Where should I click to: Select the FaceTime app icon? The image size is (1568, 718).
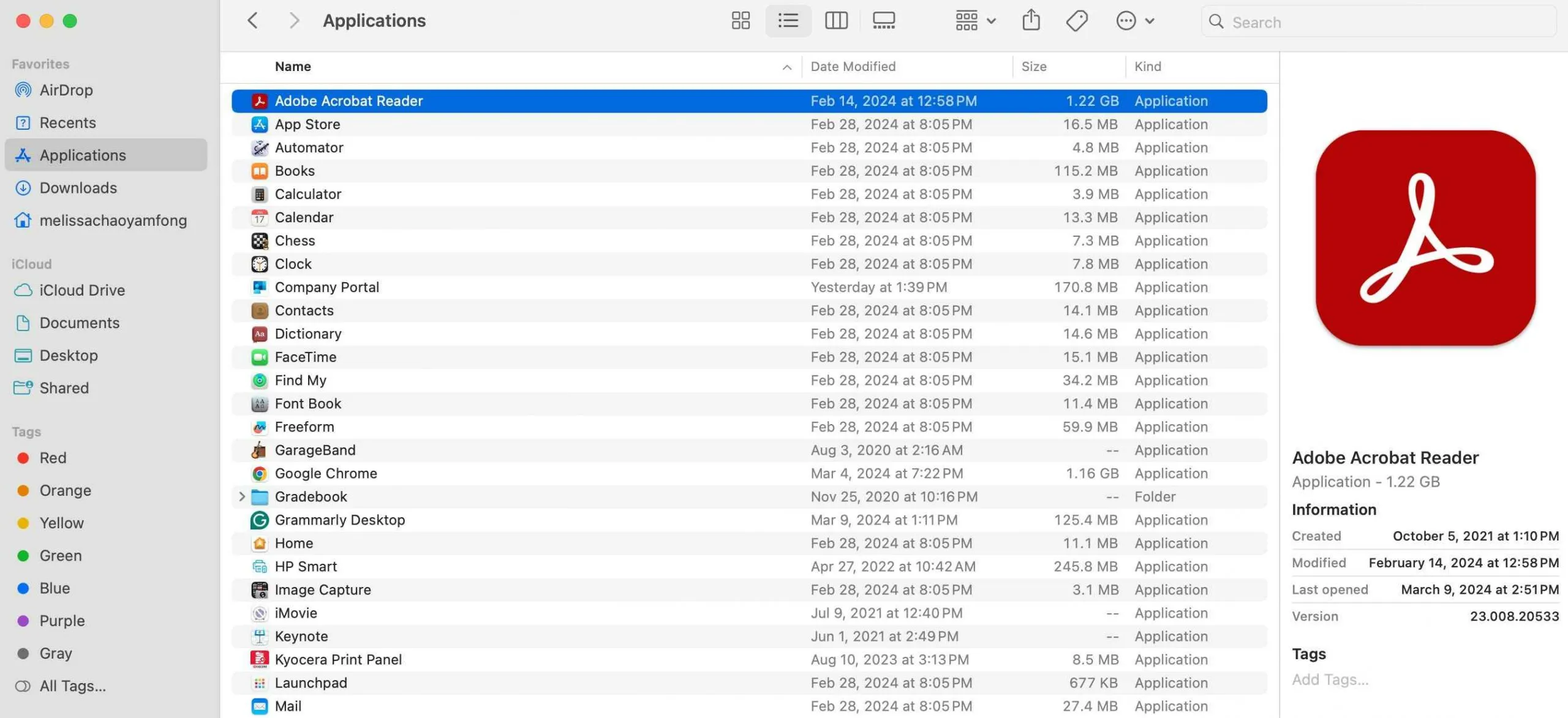click(259, 357)
